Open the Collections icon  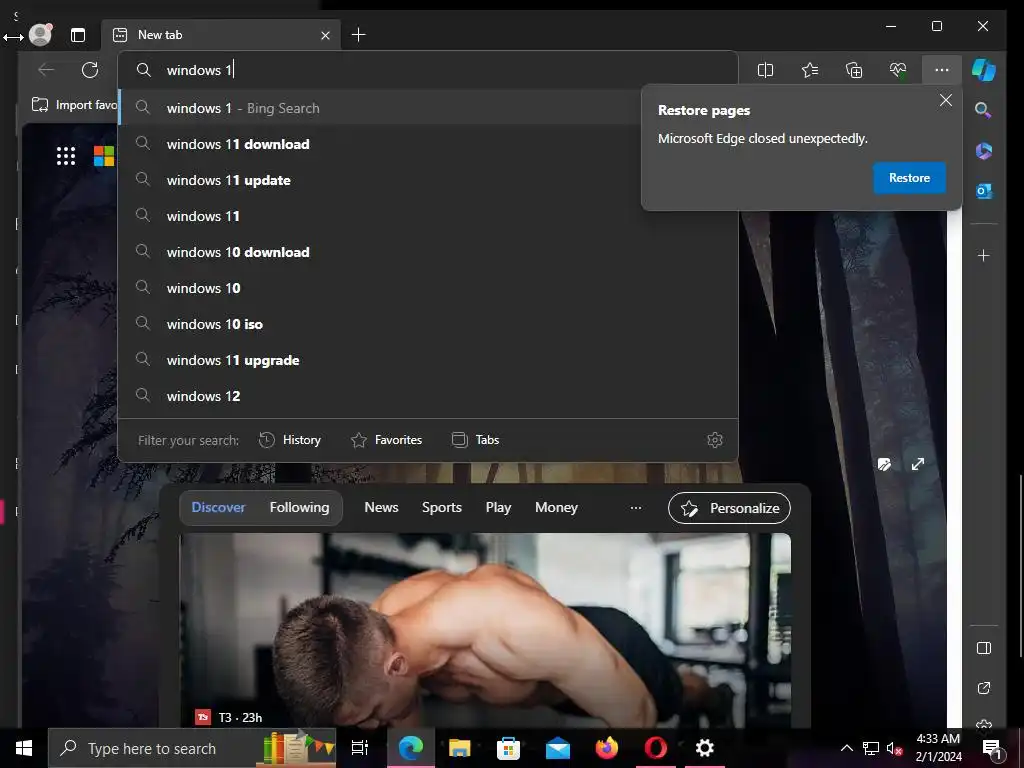point(854,70)
